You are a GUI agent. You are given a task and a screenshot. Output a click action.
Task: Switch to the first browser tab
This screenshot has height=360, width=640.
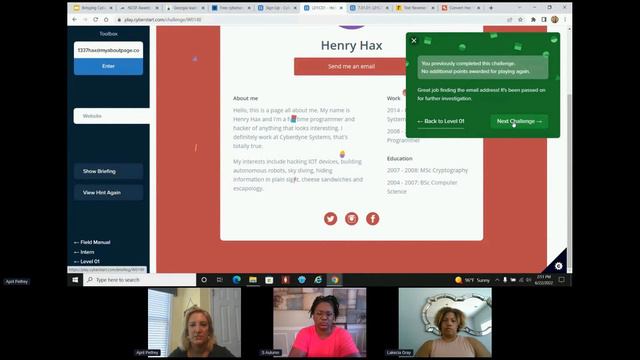pyautogui.click(x=93, y=8)
